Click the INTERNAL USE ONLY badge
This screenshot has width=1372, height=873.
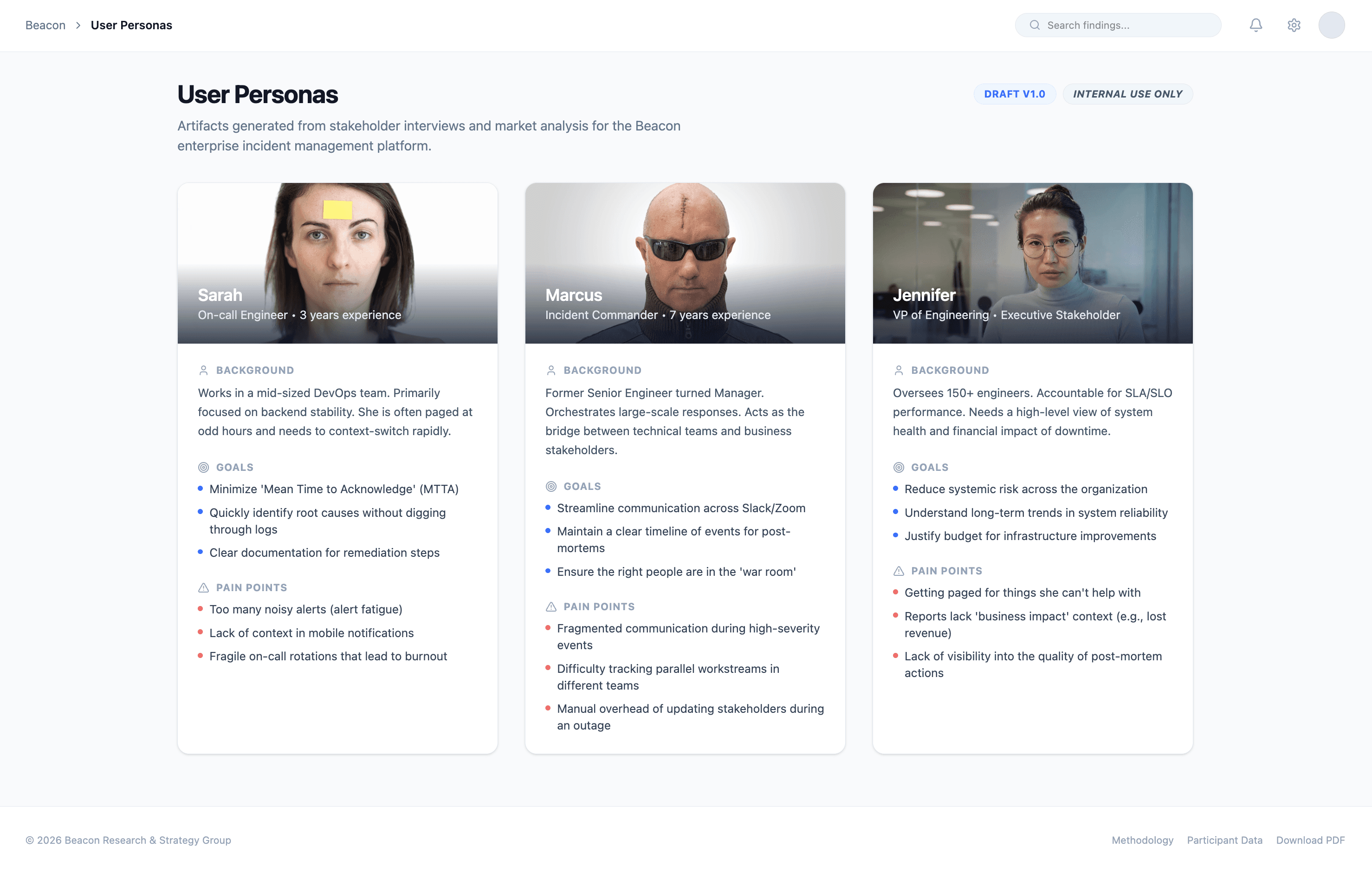[x=1127, y=93]
